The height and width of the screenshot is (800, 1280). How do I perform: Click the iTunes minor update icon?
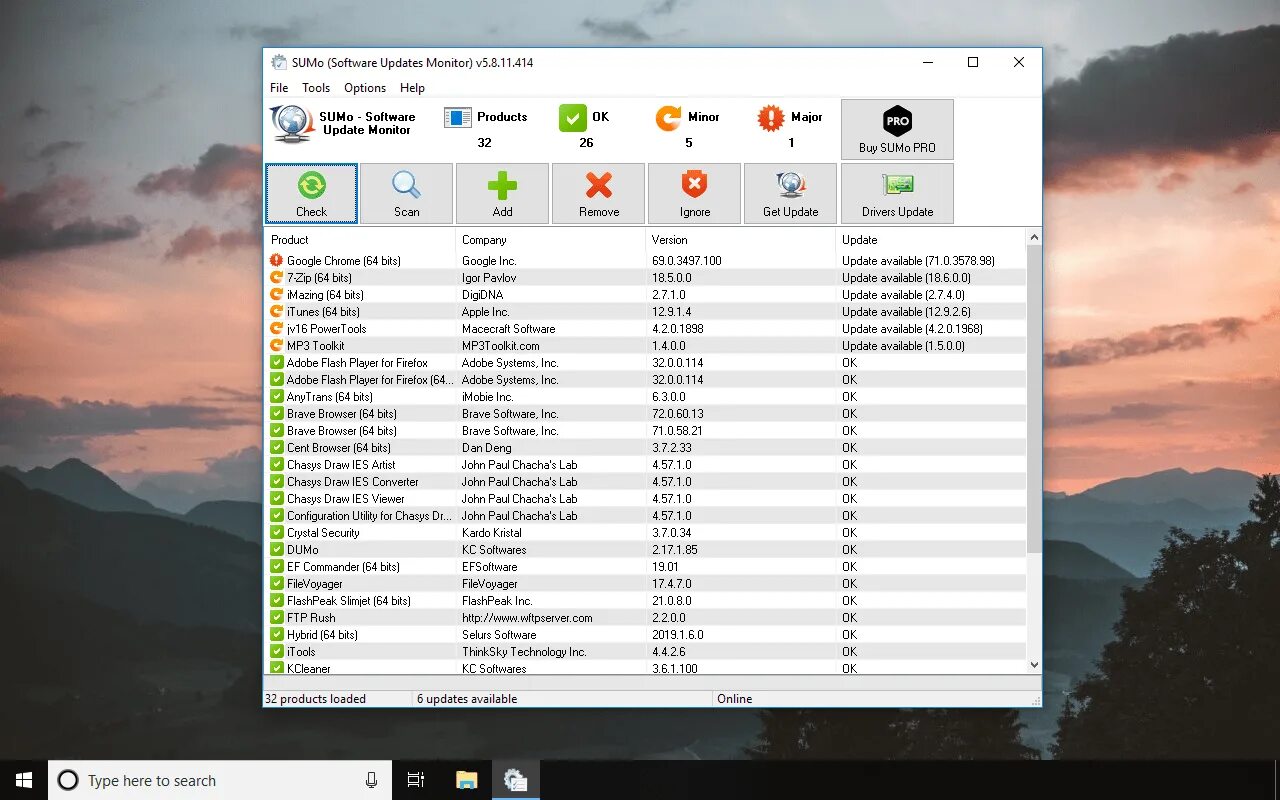pos(277,312)
